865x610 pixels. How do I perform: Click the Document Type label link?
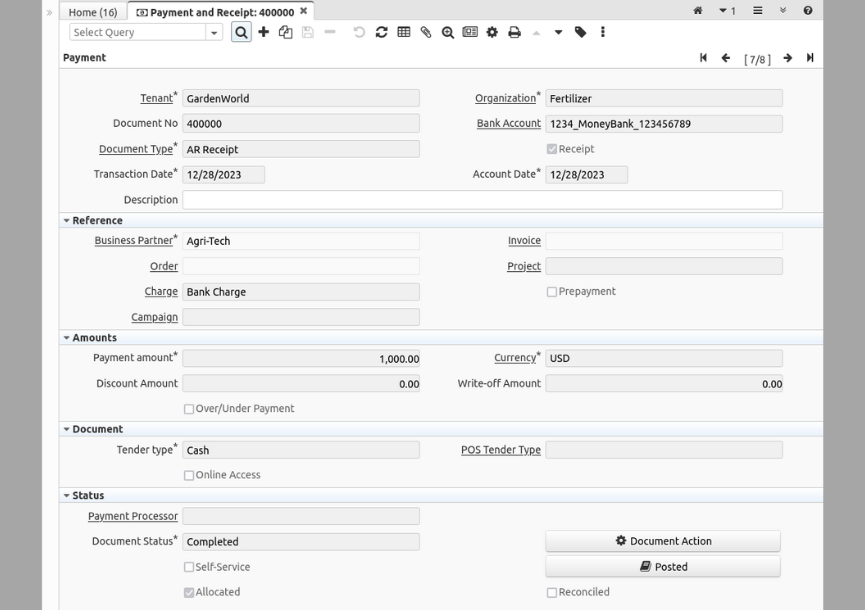point(136,149)
